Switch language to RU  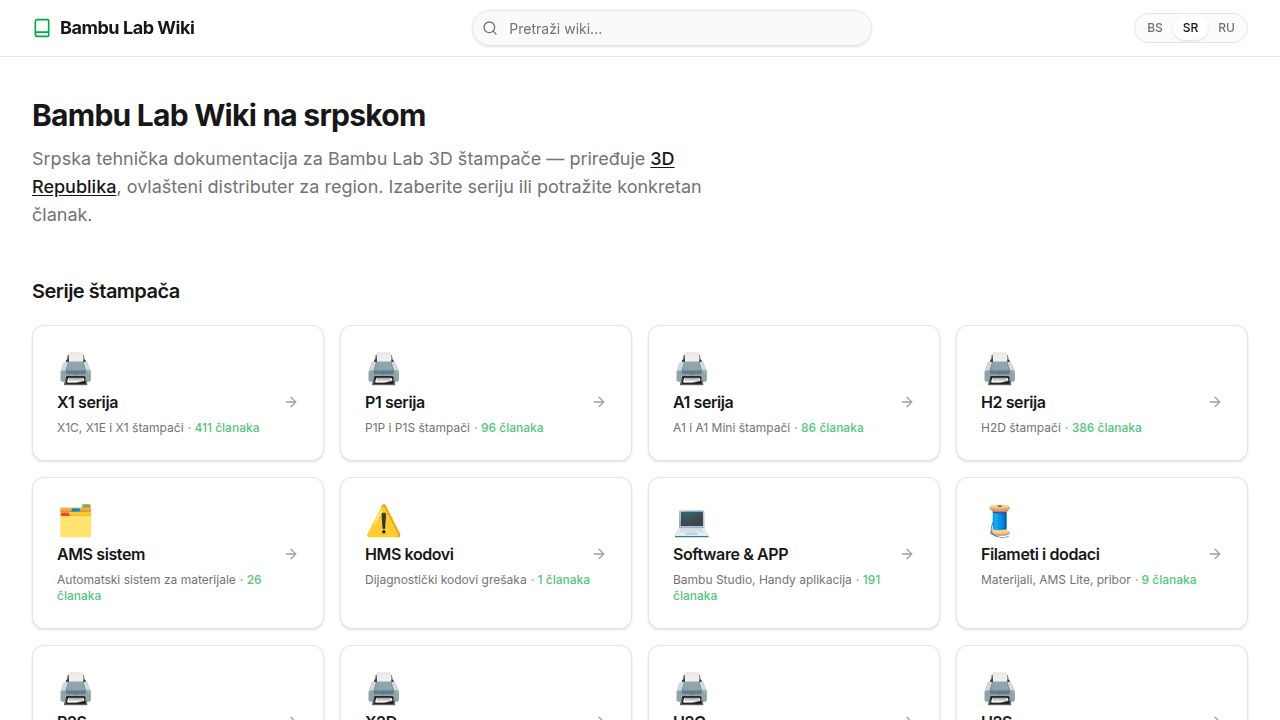coord(1226,28)
